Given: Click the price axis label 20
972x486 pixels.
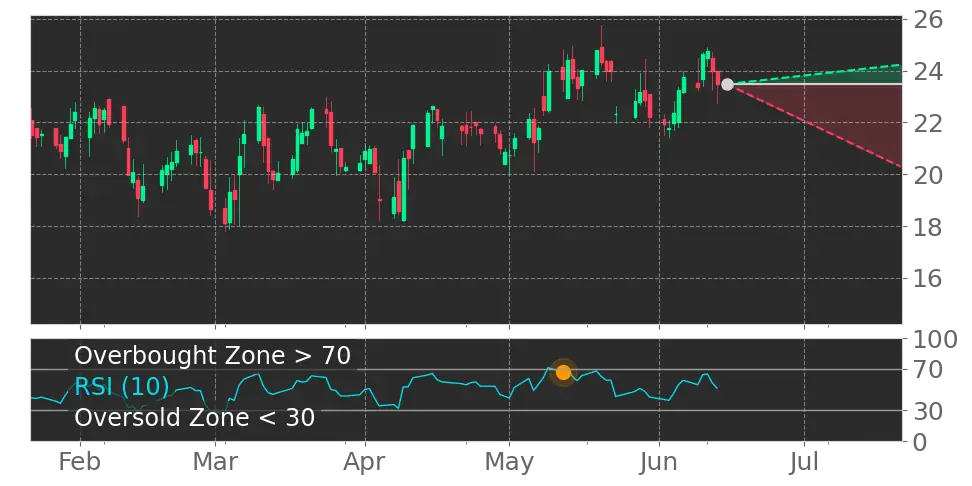Looking at the screenshot, I should (927, 175).
